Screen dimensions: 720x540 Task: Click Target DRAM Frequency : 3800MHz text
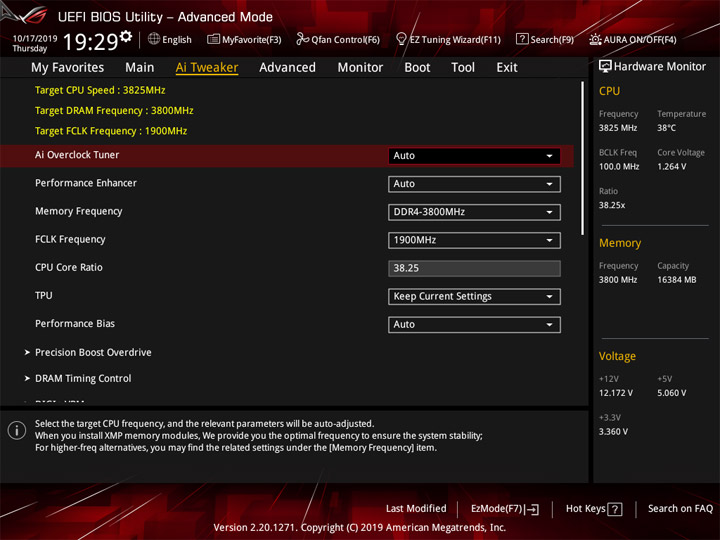[x=114, y=111]
